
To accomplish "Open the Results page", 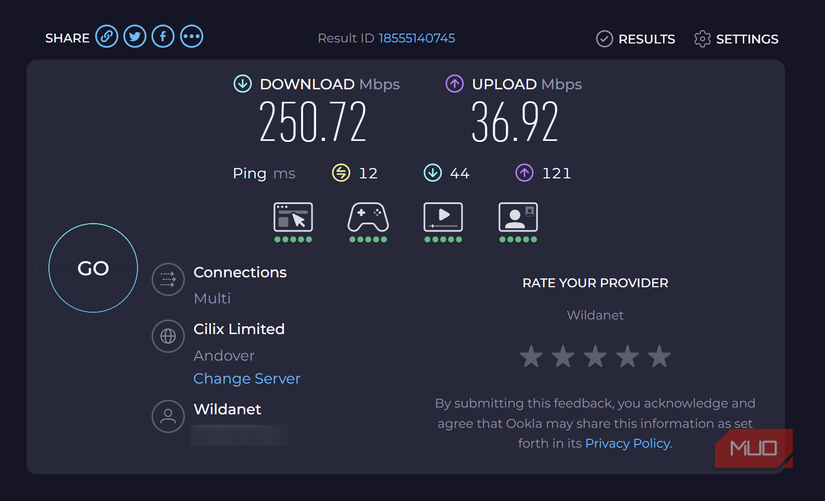I will [635, 39].
